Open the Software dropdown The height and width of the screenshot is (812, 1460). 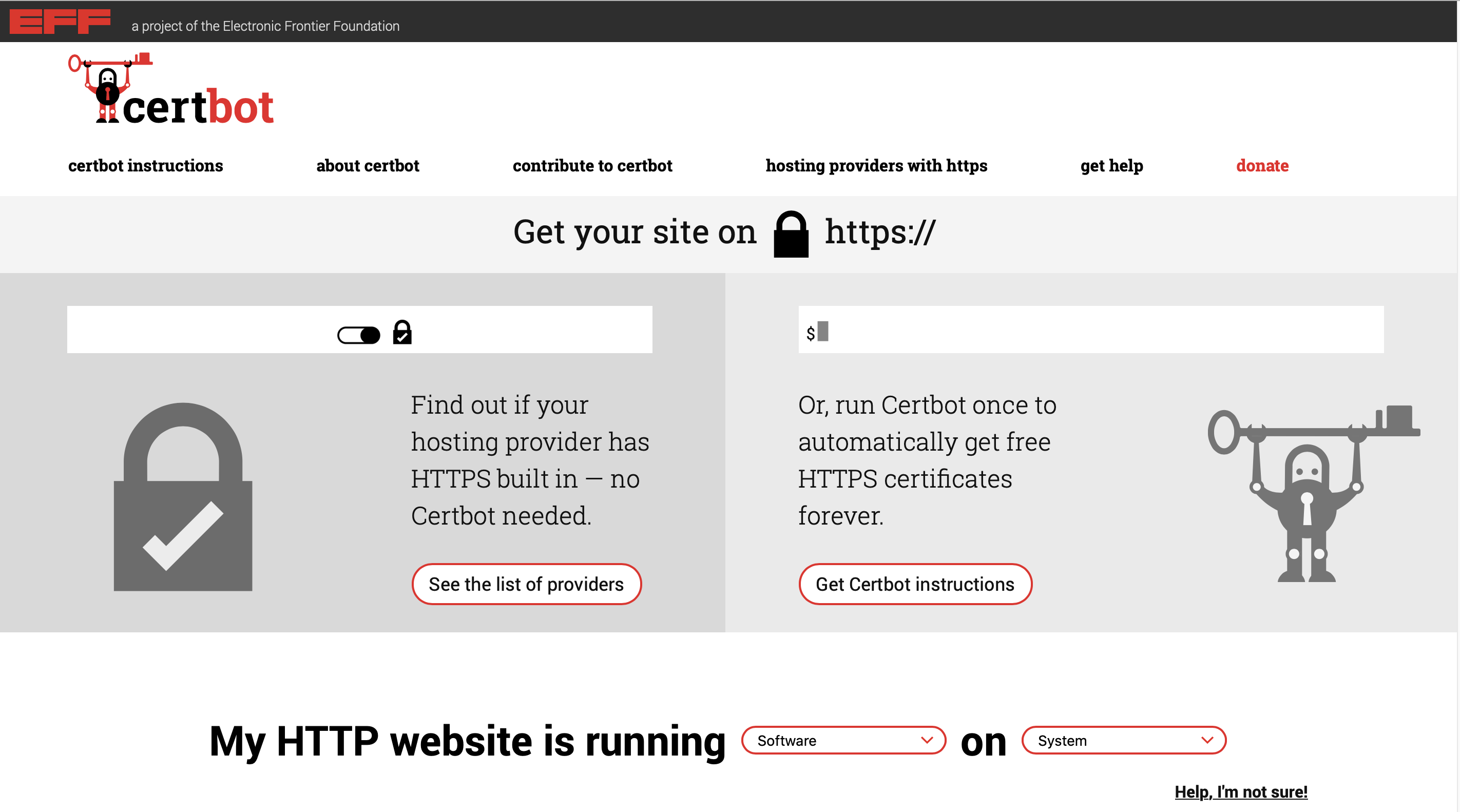[x=843, y=740]
